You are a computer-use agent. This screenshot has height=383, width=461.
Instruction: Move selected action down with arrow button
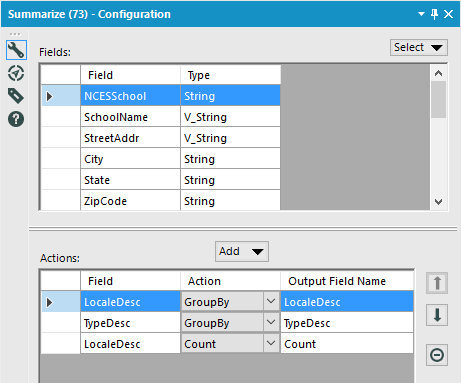click(x=437, y=315)
